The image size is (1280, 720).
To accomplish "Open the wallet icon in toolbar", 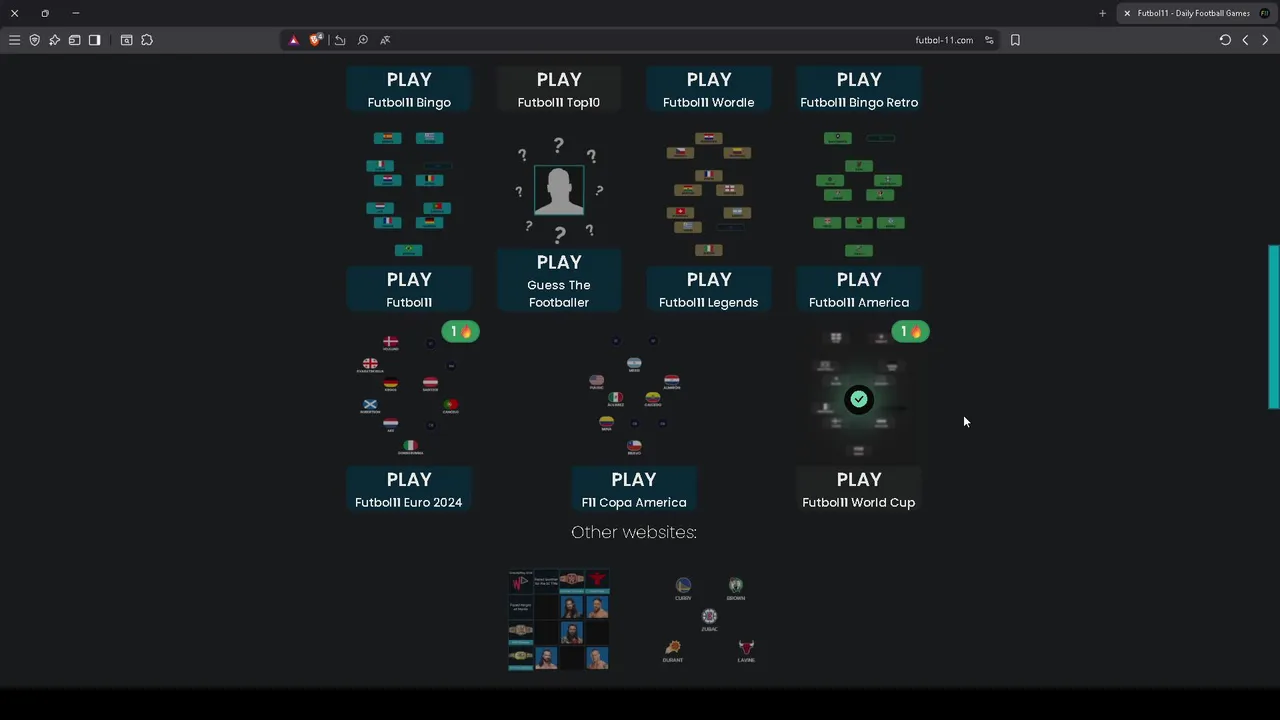I will [74, 40].
